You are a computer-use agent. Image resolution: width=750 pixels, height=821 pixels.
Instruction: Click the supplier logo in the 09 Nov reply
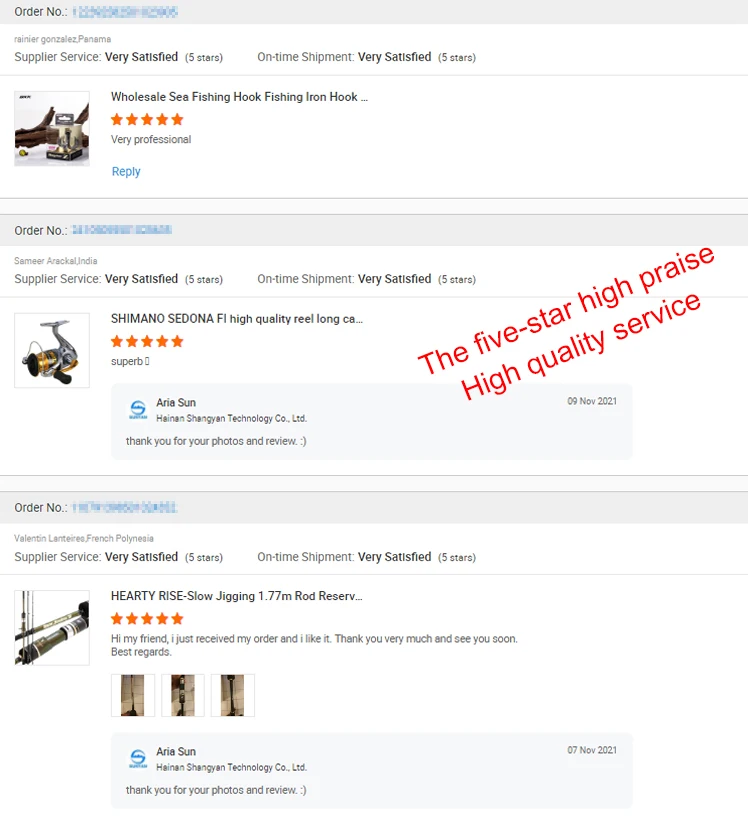(x=138, y=409)
